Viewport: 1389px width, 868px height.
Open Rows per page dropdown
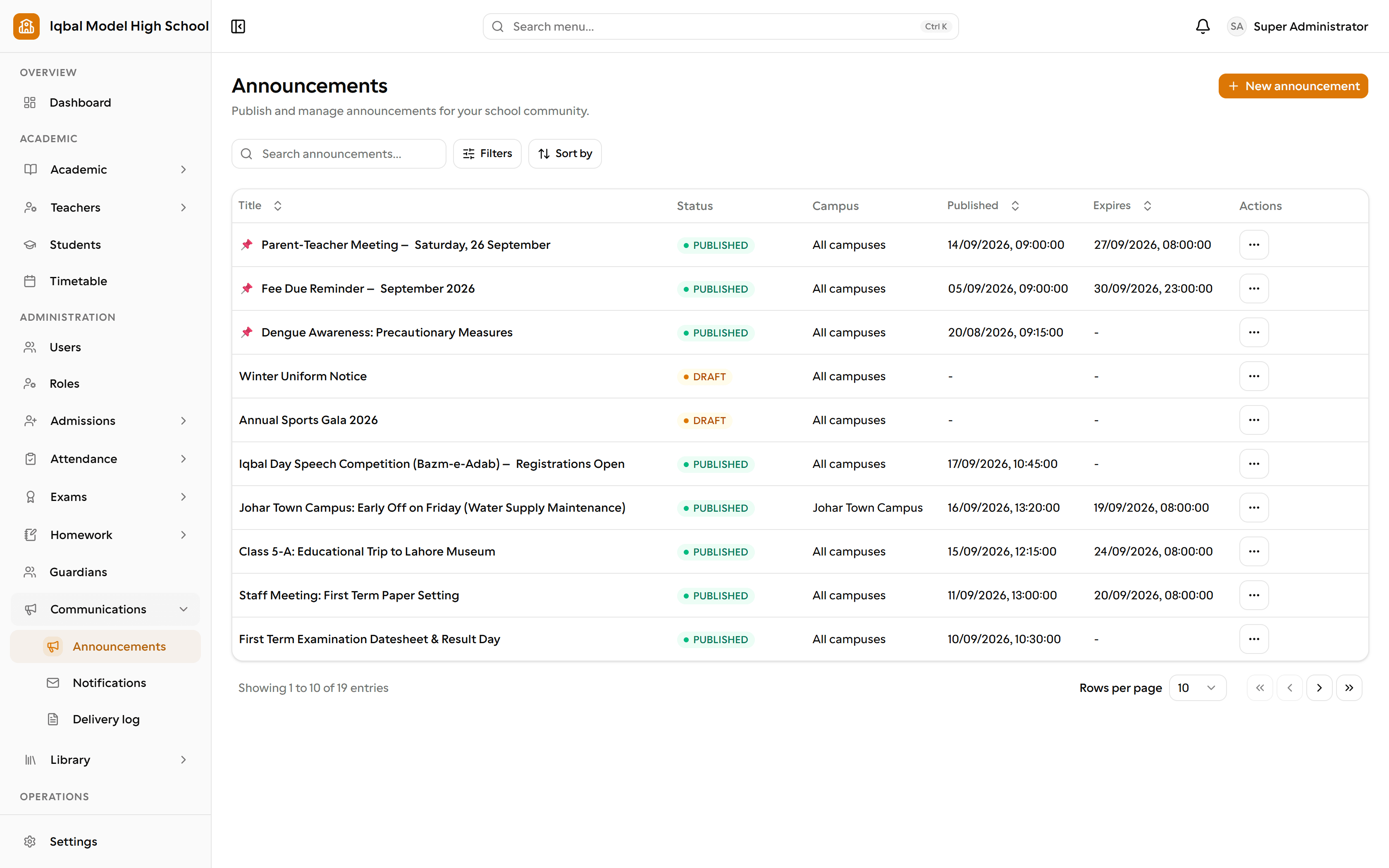click(x=1197, y=688)
